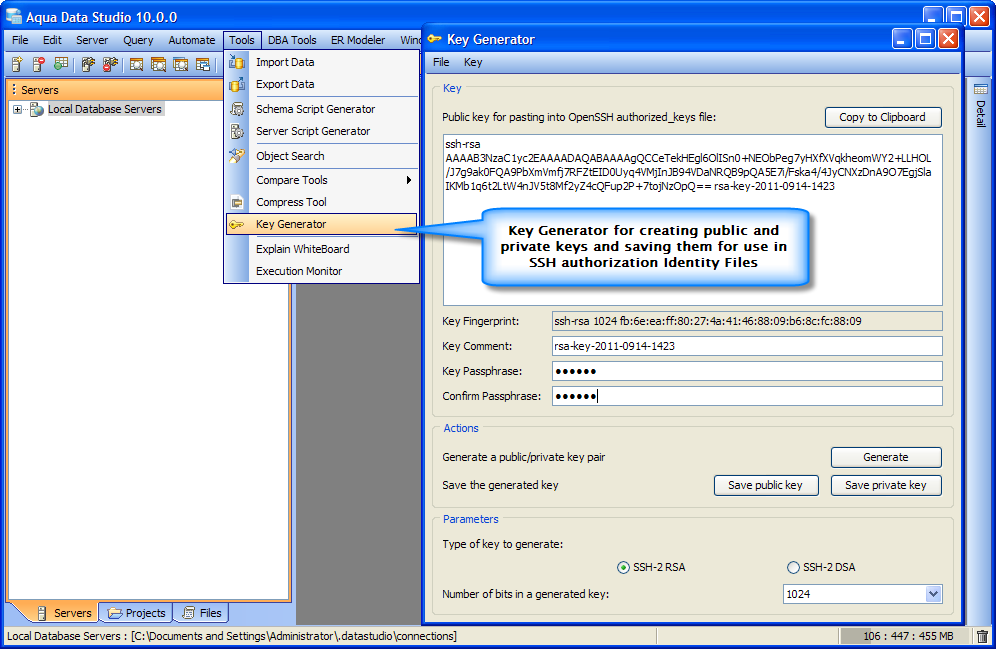Click the Disconnect Server toolbar icon with red minus

pyautogui.click(x=111, y=64)
